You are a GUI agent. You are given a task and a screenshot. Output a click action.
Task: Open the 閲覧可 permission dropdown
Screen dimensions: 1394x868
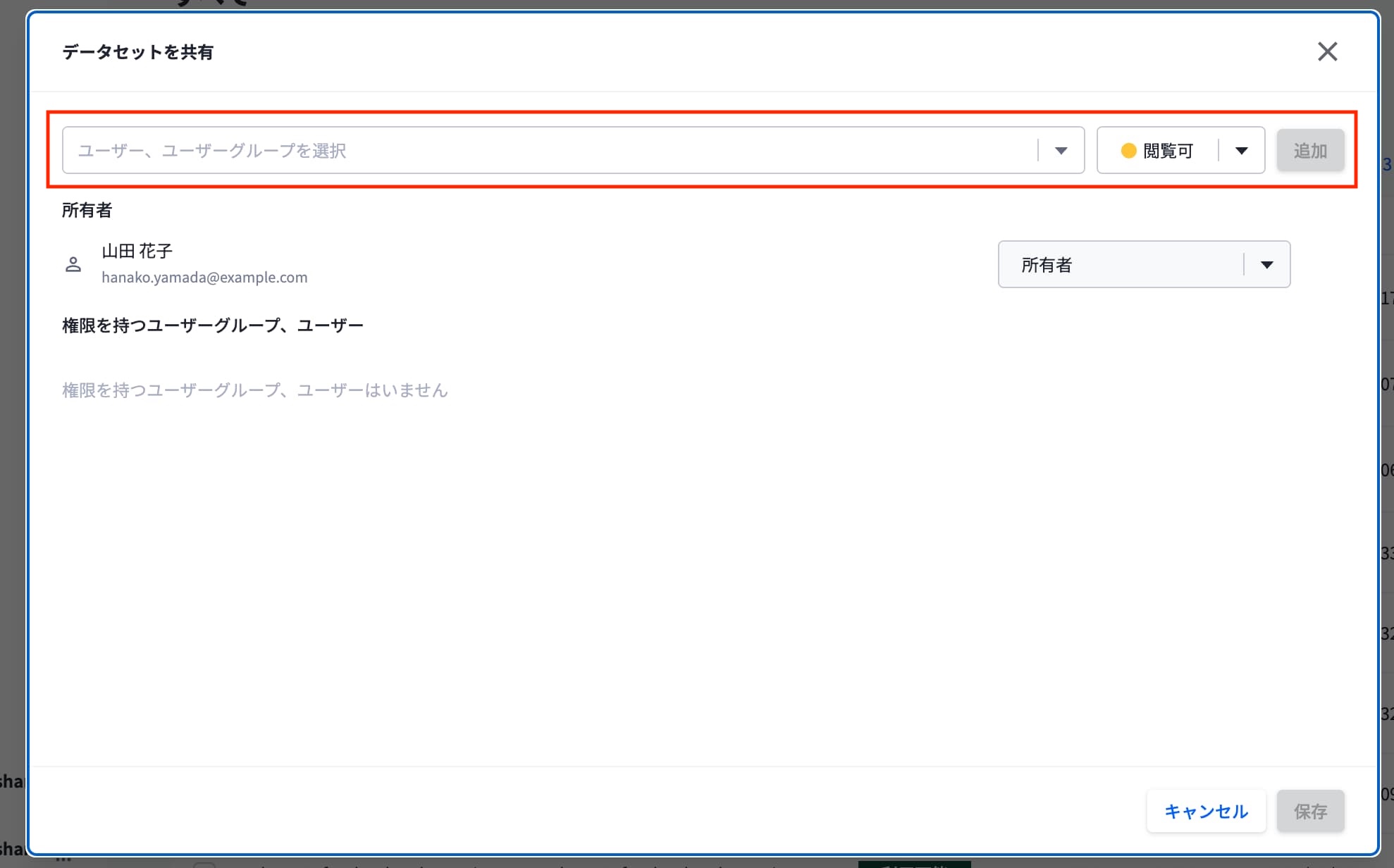pyautogui.click(x=1180, y=150)
